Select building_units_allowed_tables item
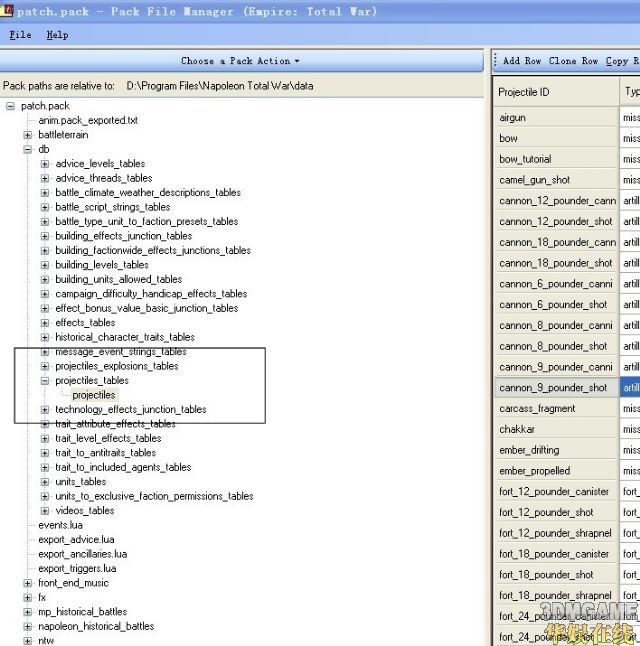This screenshot has height=646, width=640. pos(119,279)
